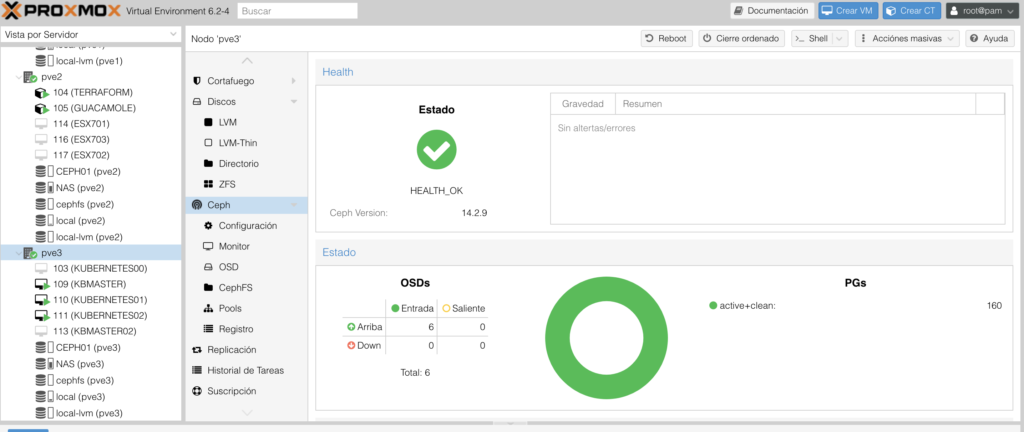Click the Monitor screen icon

(x=208, y=246)
